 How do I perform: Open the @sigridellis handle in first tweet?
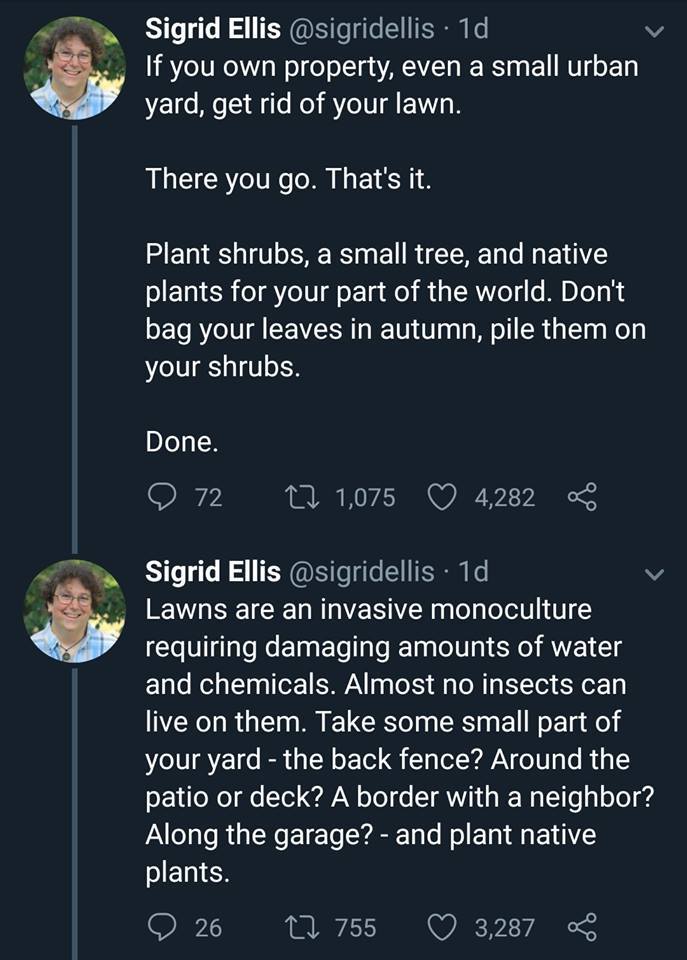pos(361,30)
